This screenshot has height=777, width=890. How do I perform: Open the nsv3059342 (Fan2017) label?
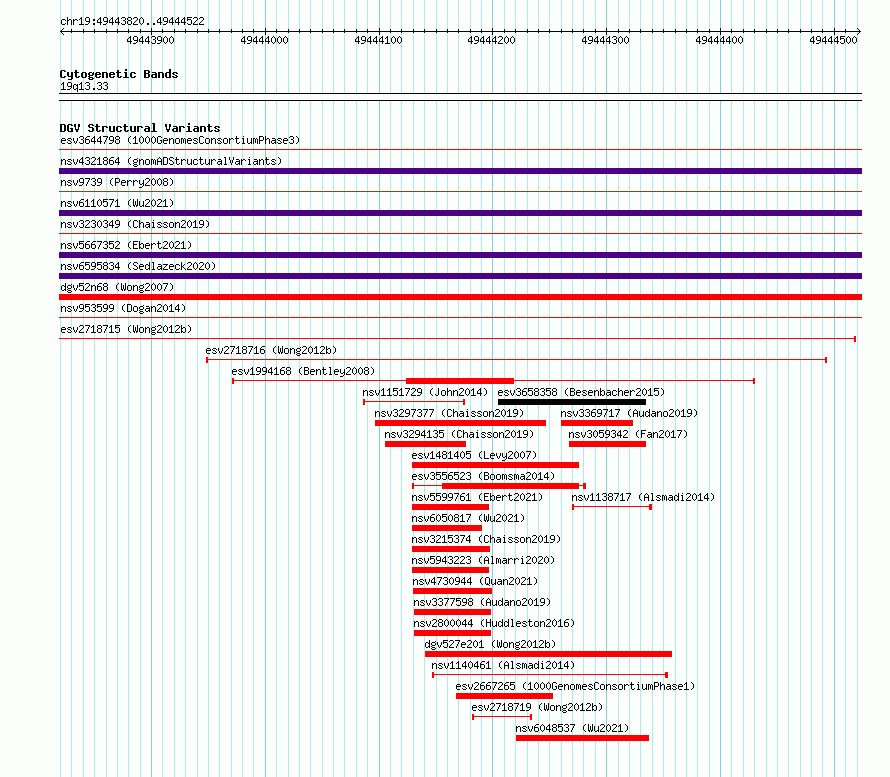pos(628,434)
